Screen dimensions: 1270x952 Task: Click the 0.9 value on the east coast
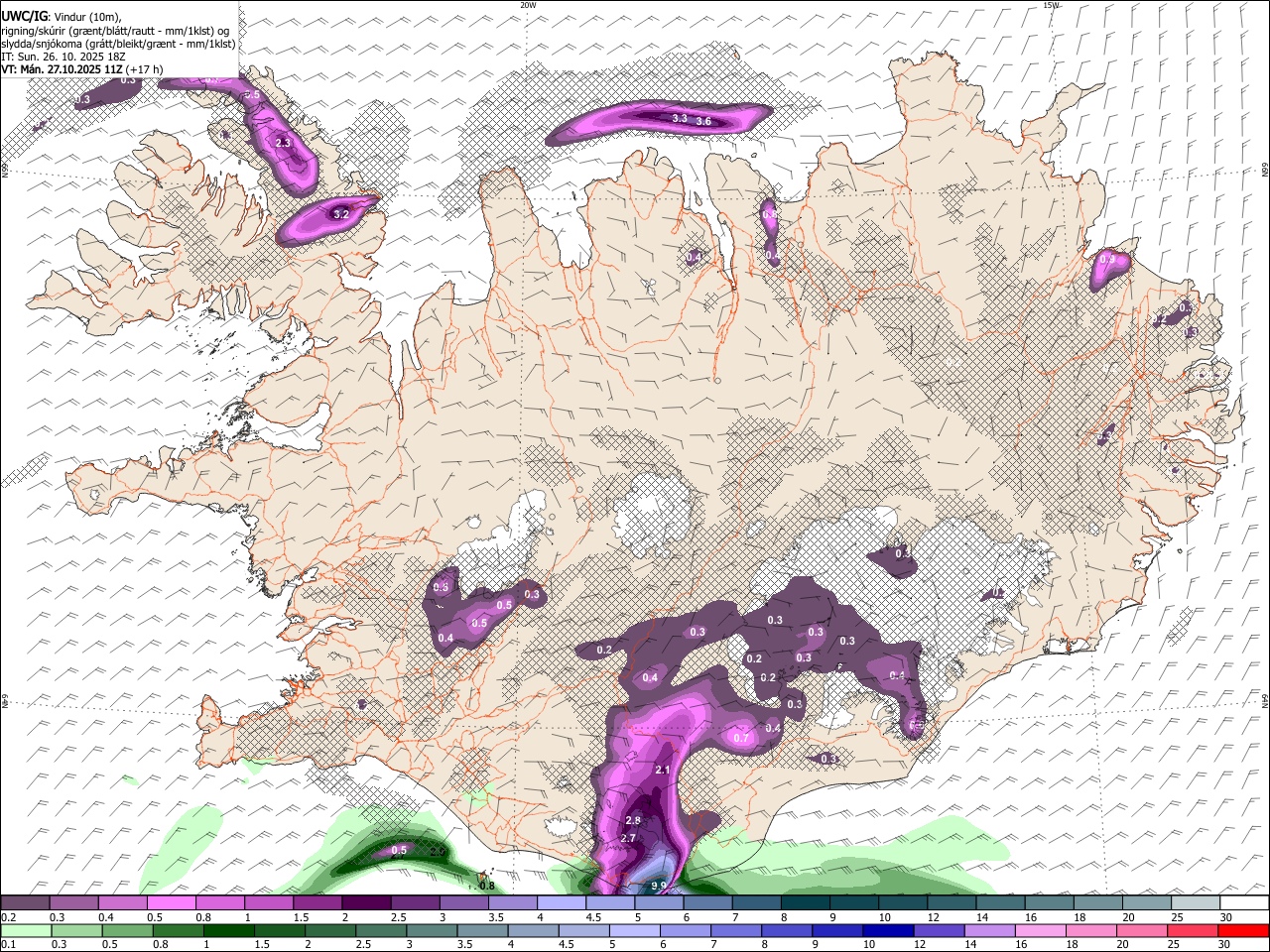click(x=1108, y=260)
